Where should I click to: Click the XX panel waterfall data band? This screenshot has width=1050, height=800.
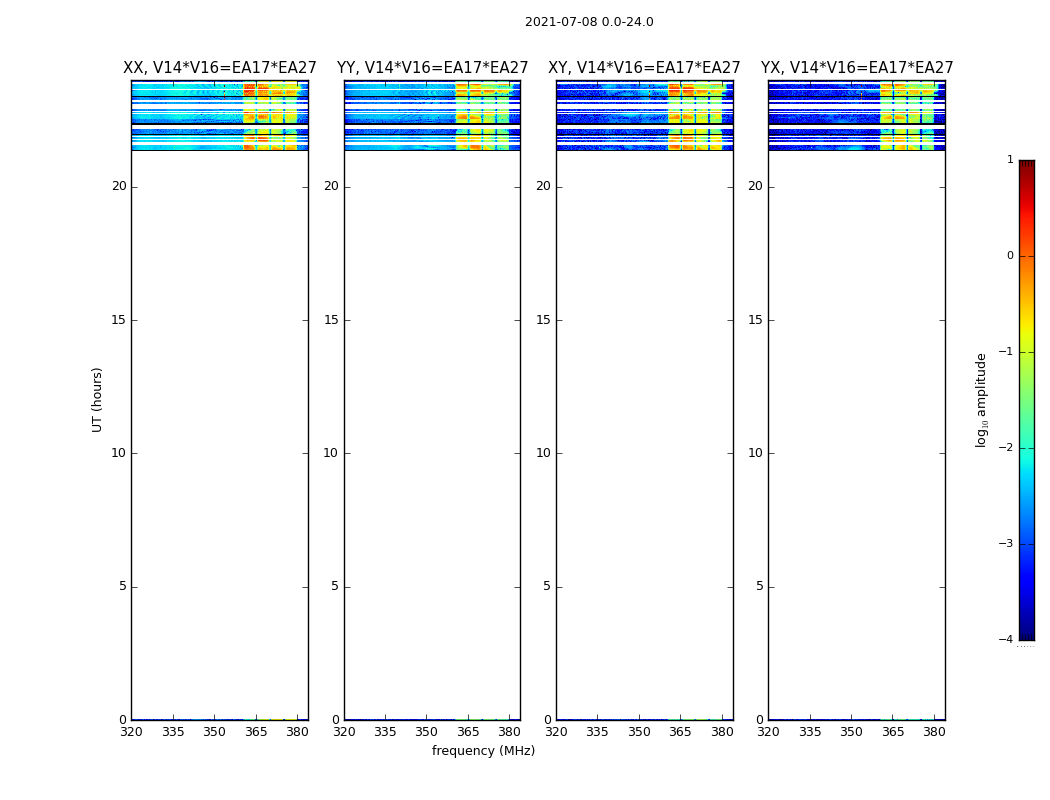click(x=220, y=115)
